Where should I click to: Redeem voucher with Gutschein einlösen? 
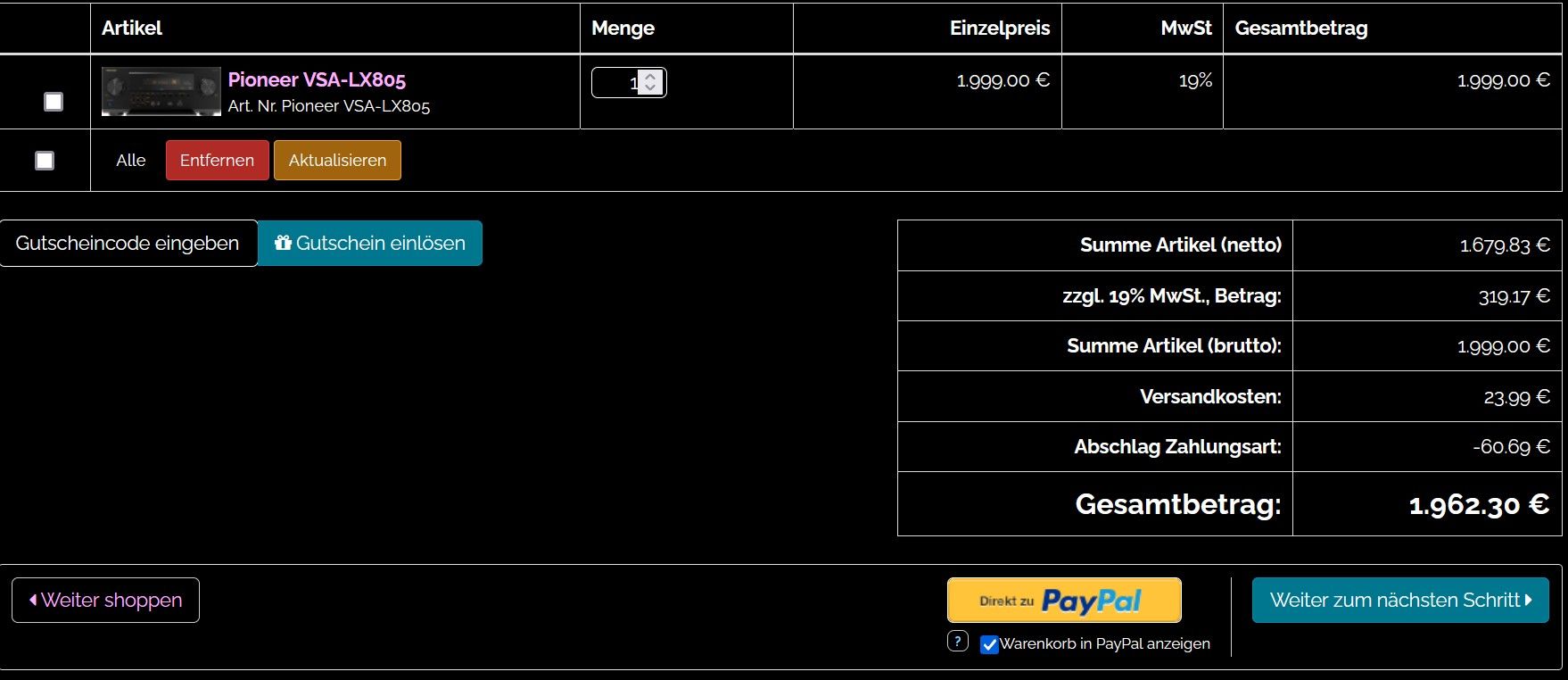click(x=370, y=243)
